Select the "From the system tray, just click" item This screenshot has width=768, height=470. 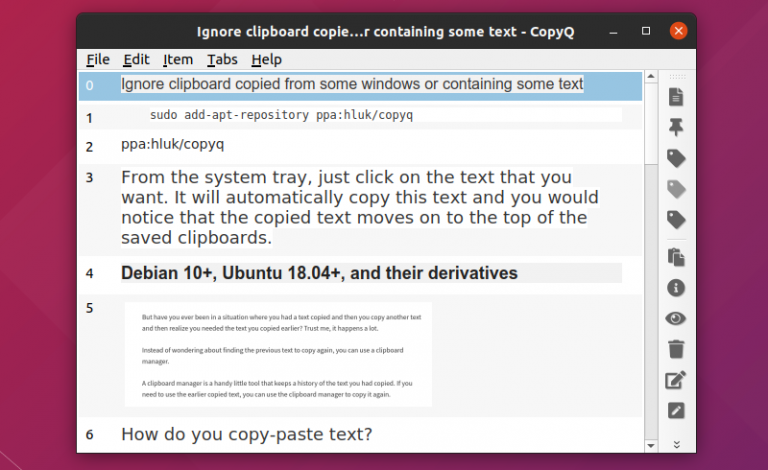(x=360, y=209)
